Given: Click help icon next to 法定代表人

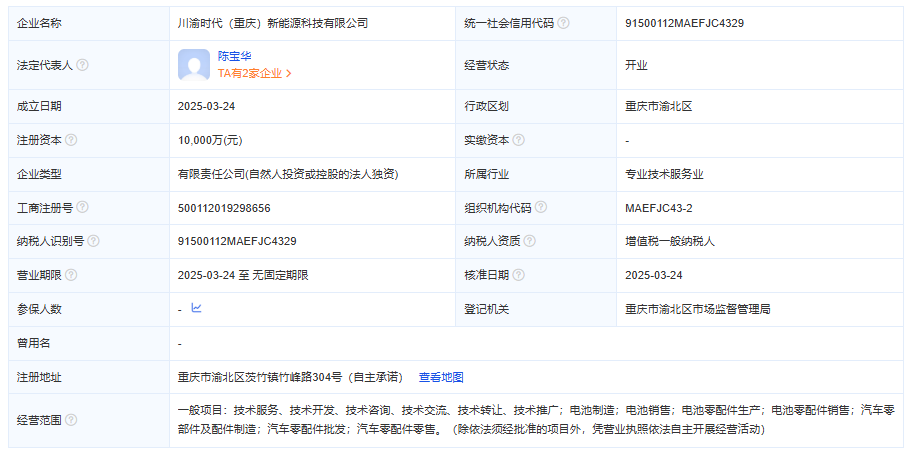Looking at the screenshot, I should click(x=82, y=65).
